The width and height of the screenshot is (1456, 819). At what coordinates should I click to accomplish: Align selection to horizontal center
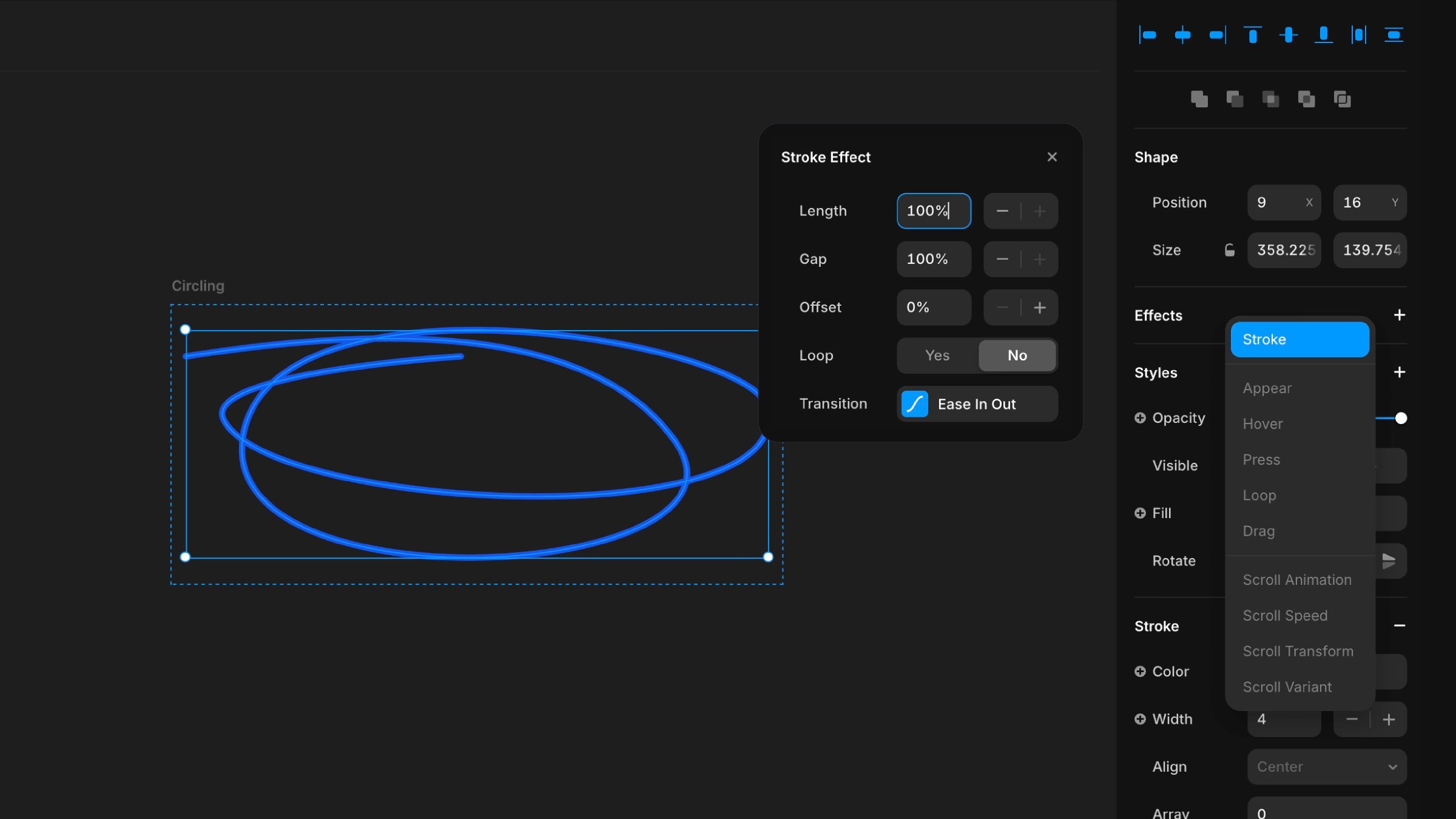coord(1182,35)
